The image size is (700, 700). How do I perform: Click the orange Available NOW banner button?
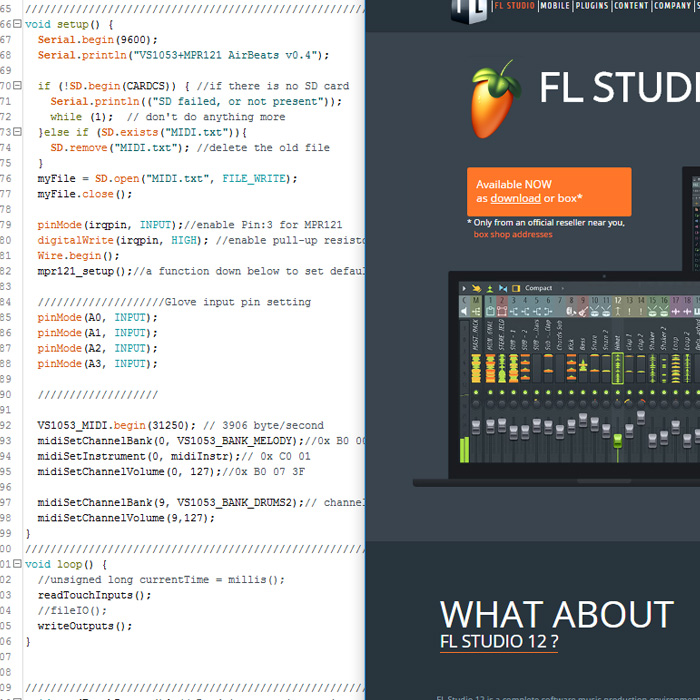(x=549, y=192)
